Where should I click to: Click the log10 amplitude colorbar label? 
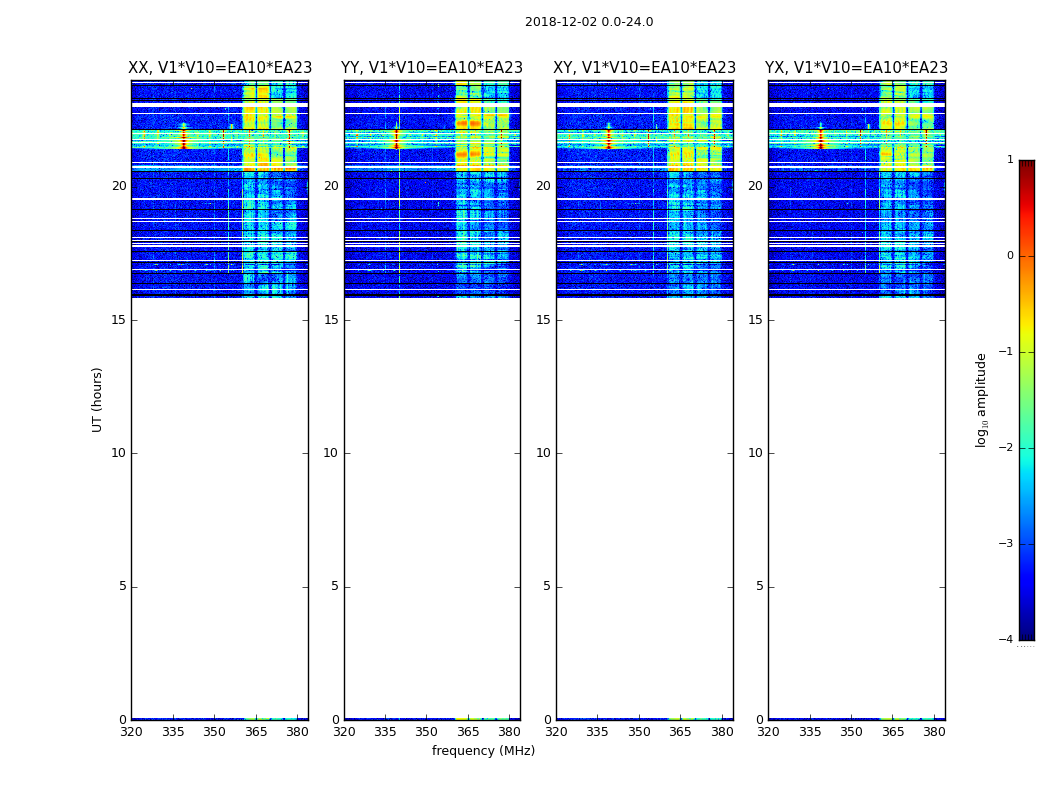[982, 399]
